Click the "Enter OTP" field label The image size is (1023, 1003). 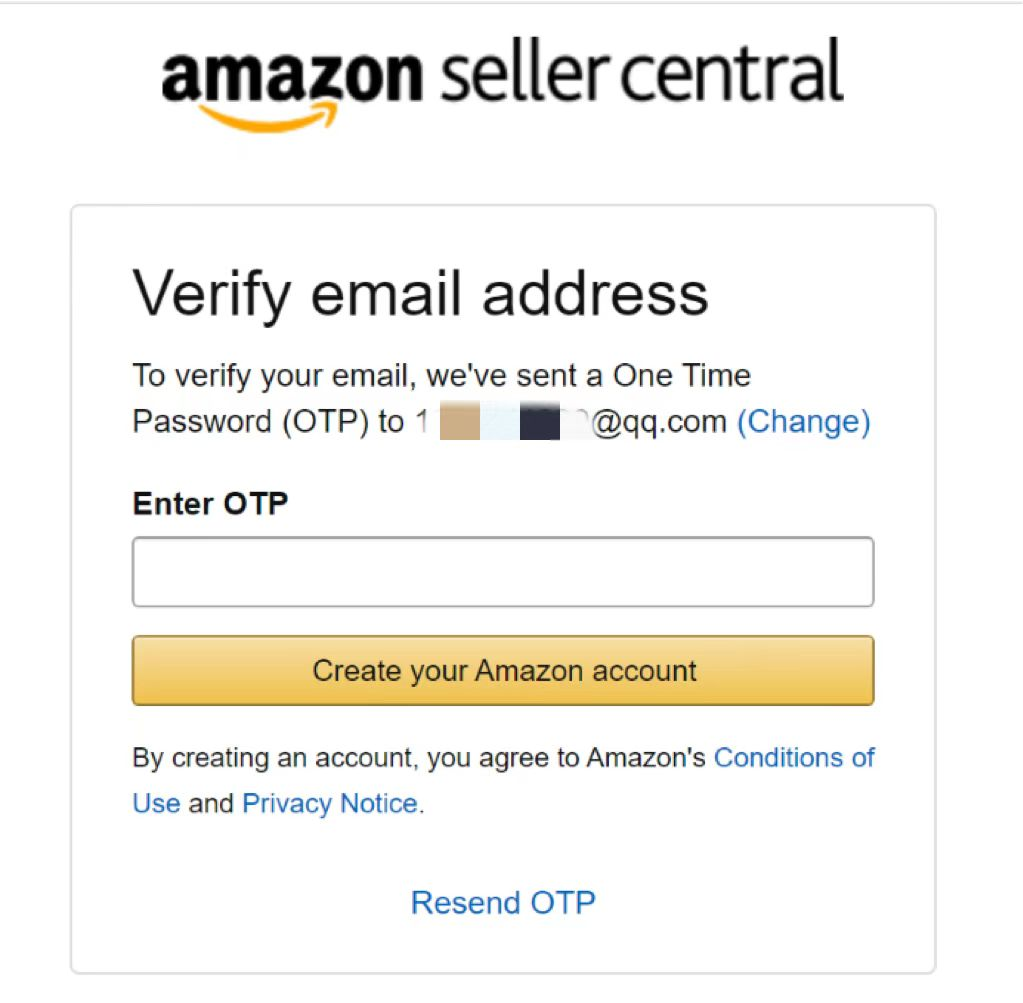point(210,503)
